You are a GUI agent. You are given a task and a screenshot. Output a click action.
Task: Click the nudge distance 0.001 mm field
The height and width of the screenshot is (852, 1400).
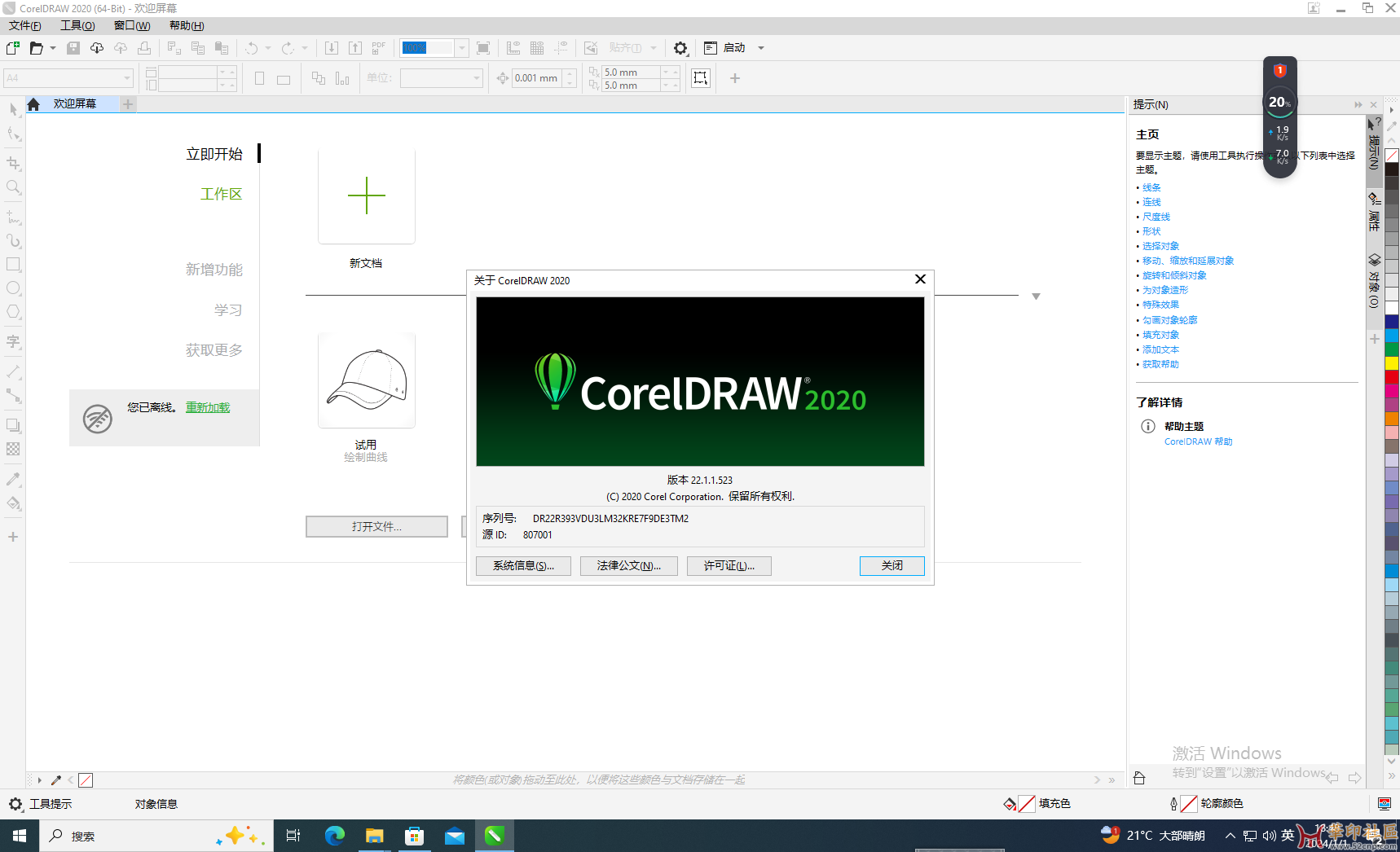click(x=536, y=78)
